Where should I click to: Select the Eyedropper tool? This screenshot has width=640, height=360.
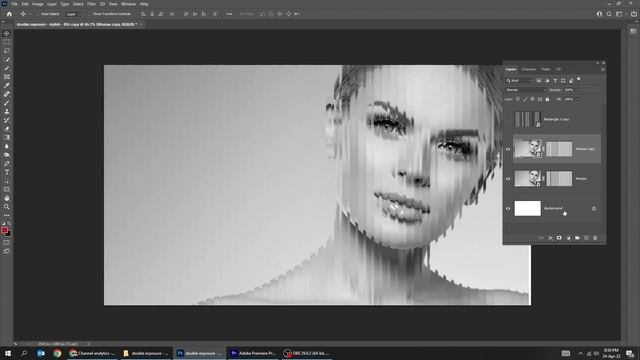7,85
